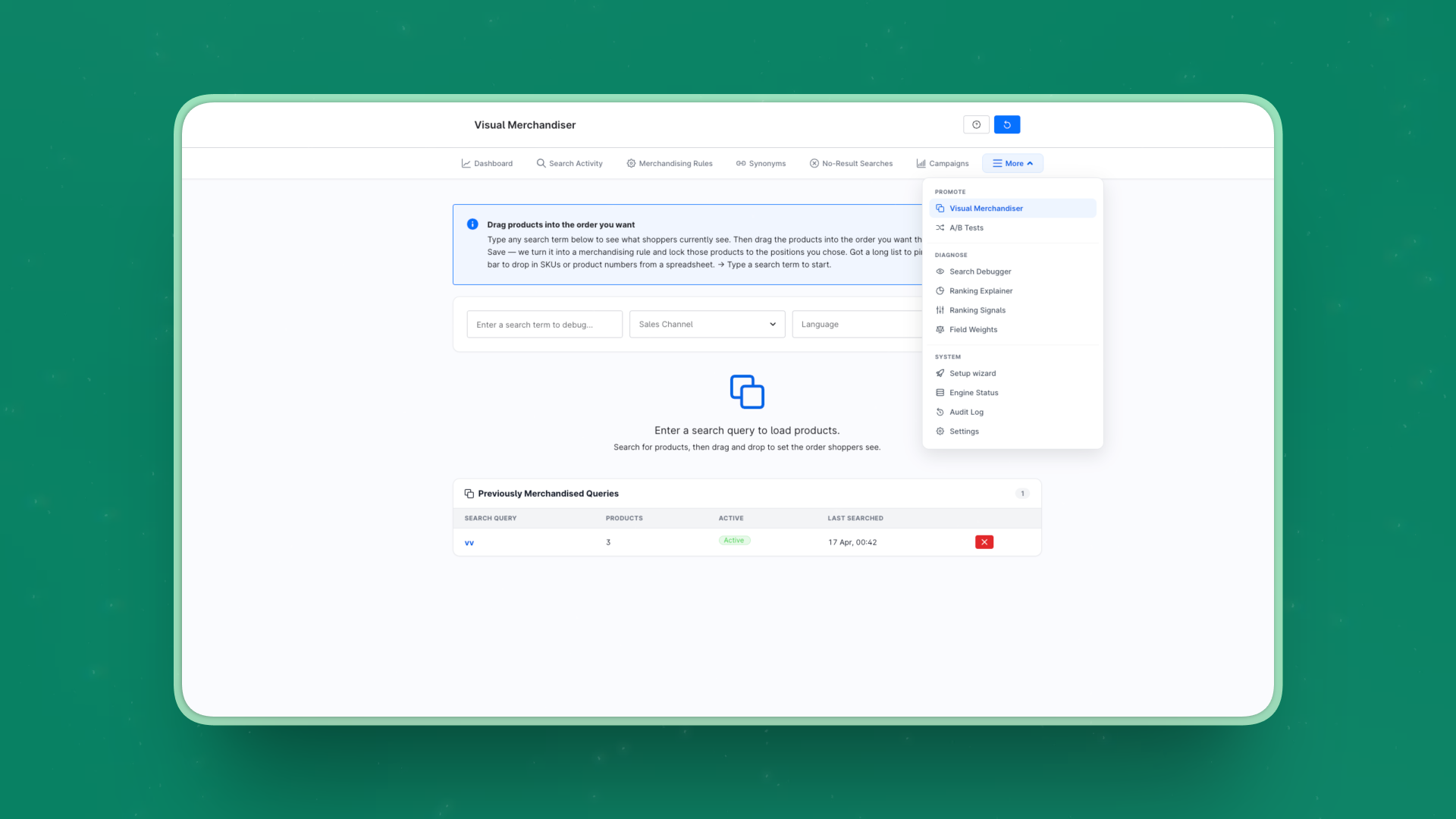Click the blue refresh icon button
The image size is (1456, 819).
click(x=1006, y=124)
